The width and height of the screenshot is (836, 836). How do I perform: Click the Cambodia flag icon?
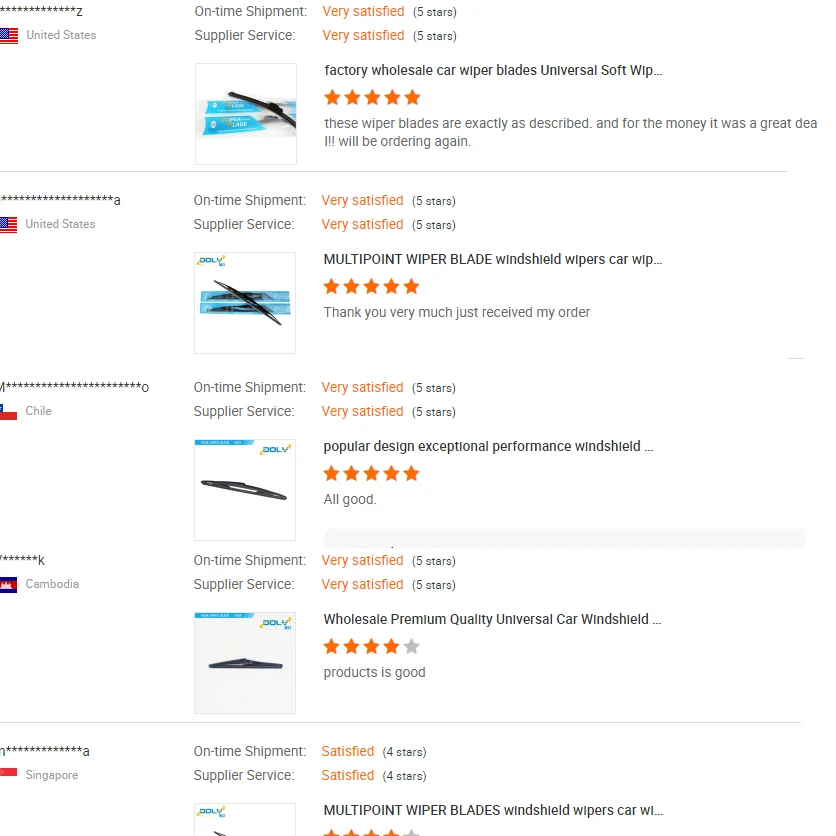9,584
